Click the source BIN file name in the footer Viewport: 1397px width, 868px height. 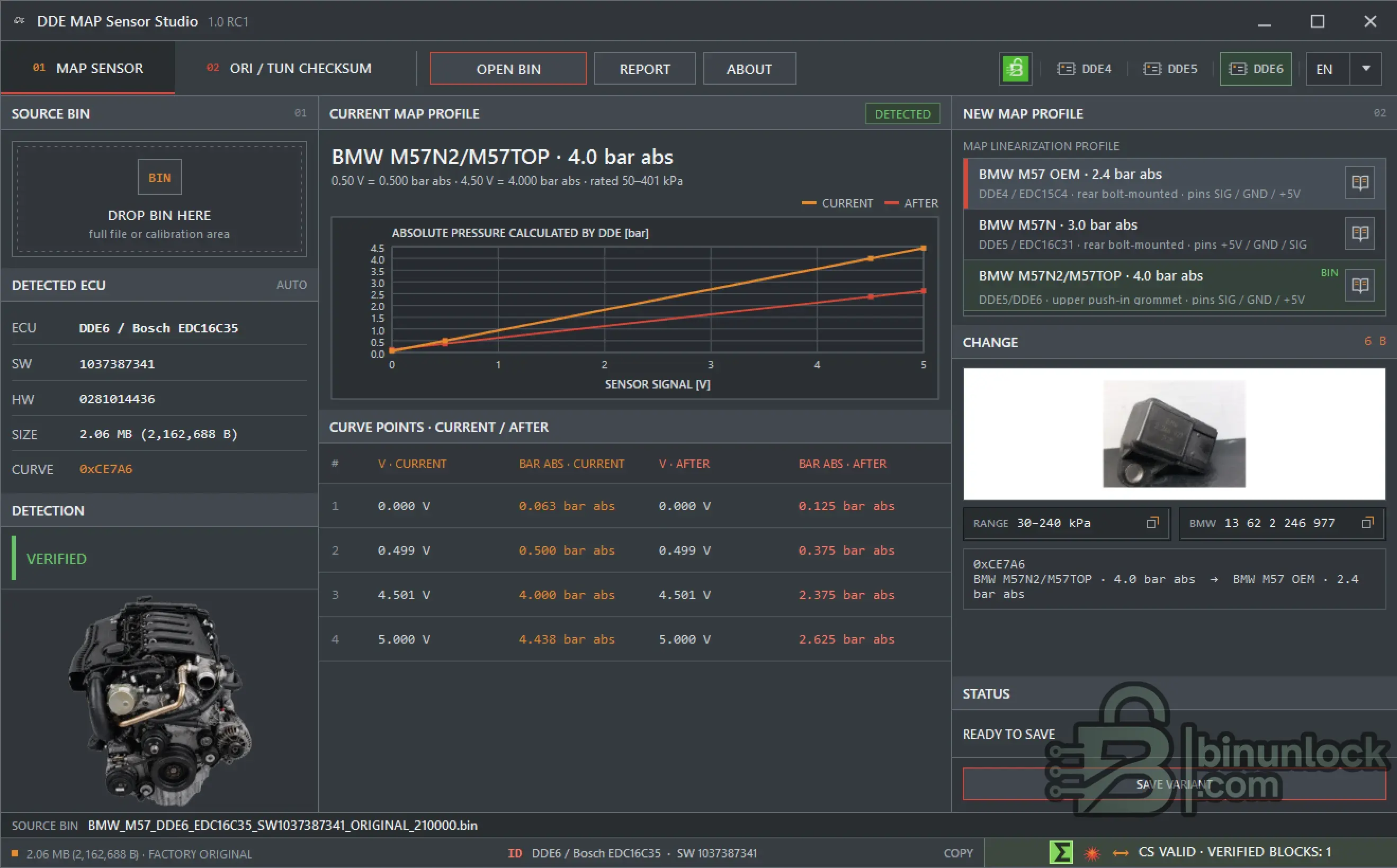point(283,825)
